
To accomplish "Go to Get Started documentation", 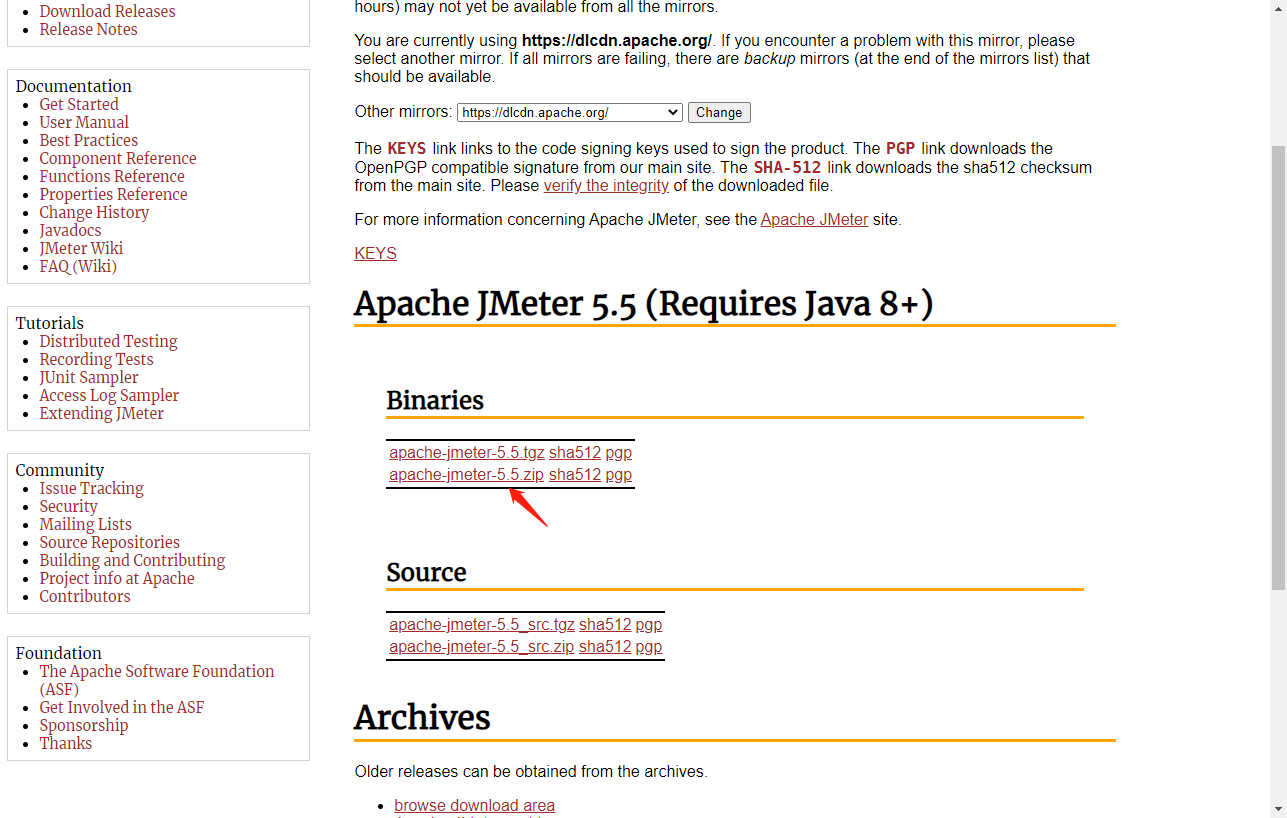I will click(x=79, y=104).
